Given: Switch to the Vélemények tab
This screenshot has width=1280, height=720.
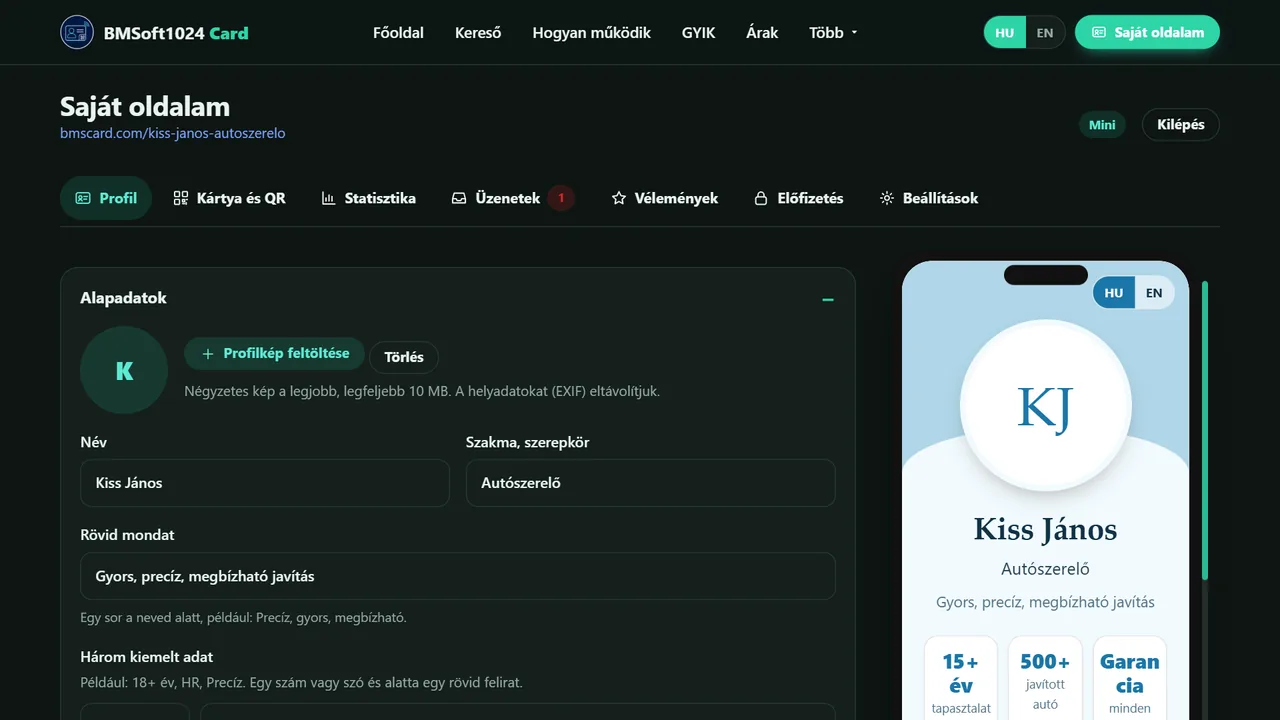Looking at the screenshot, I should [x=665, y=198].
